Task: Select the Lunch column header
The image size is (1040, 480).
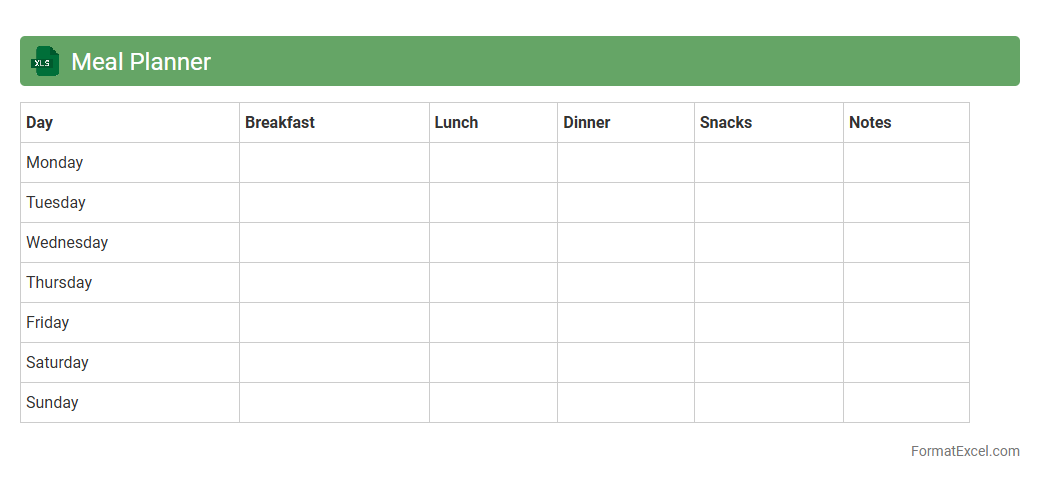Action: [x=456, y=122]
